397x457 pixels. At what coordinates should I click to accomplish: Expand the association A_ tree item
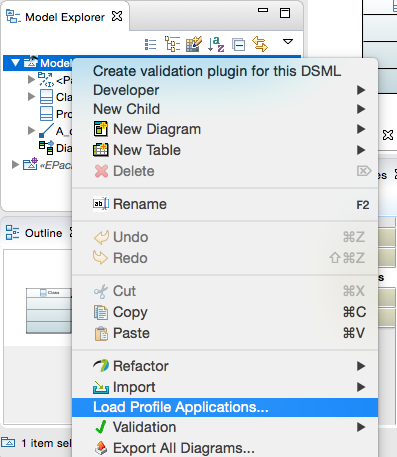[x=31, y=130]
